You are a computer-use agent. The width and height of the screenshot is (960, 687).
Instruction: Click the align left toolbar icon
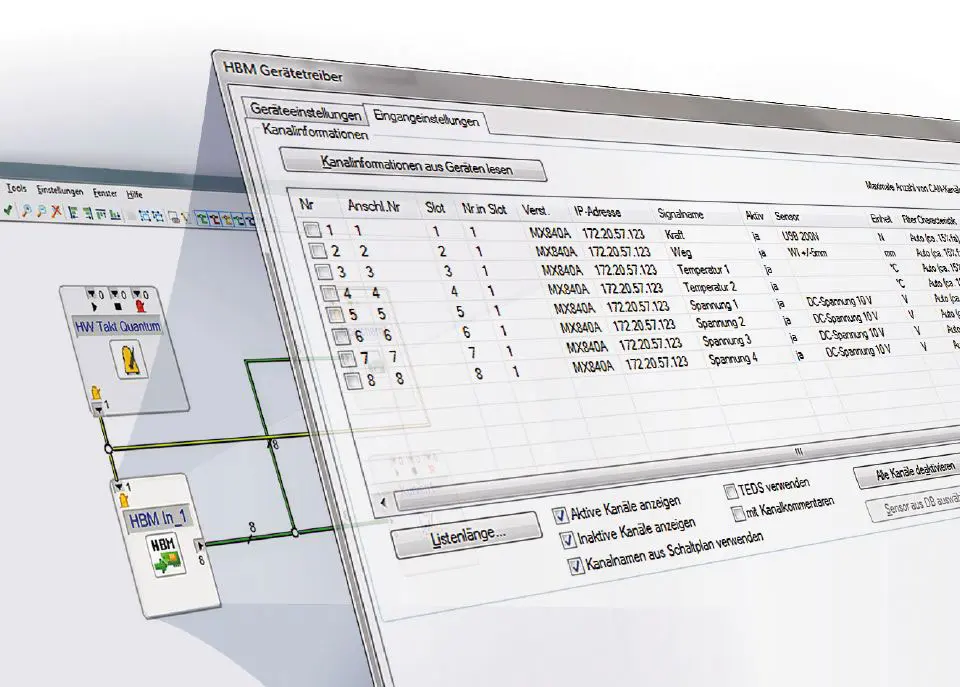pos(73,212)
